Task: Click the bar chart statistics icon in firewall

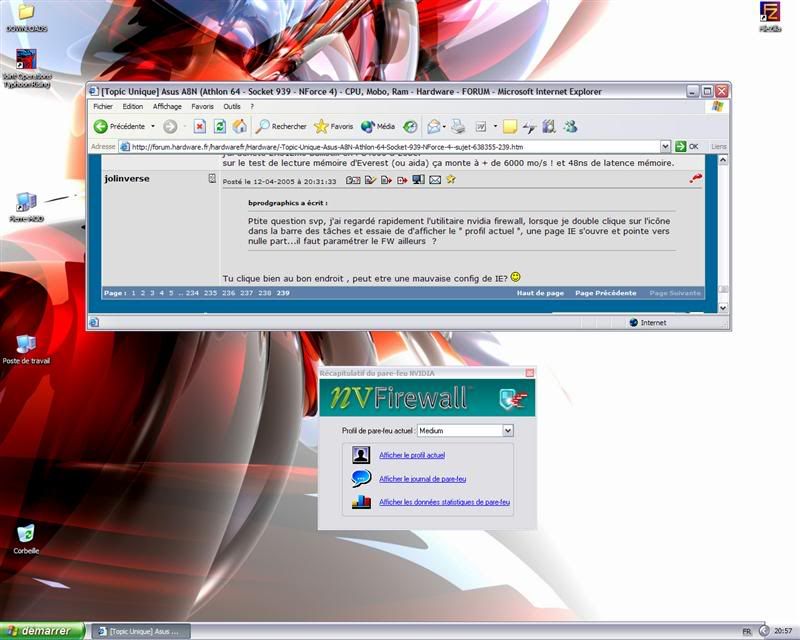Action: click(x=361, y=502)
